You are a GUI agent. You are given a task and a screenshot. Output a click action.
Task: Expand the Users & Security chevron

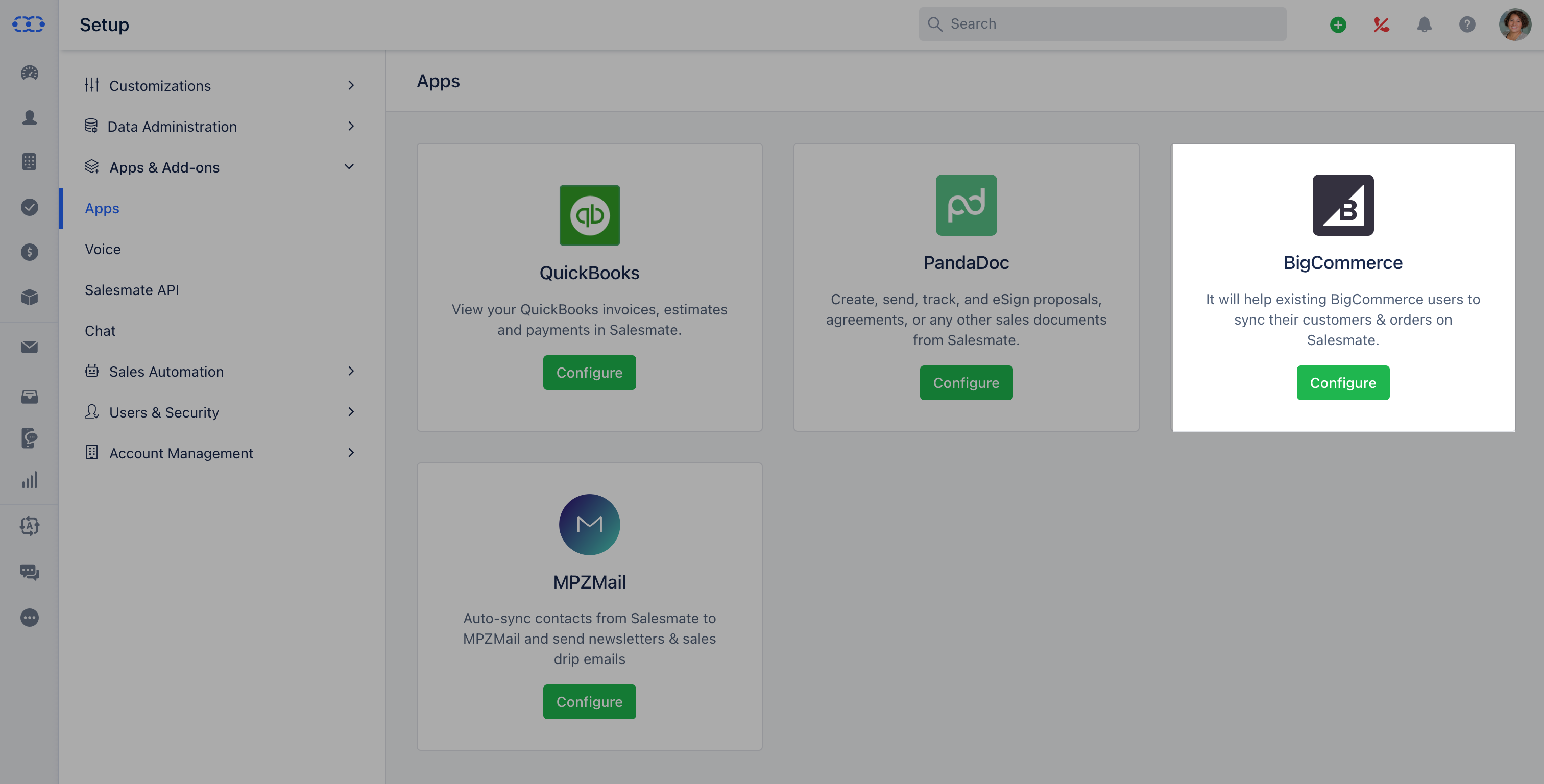(351, 412)
